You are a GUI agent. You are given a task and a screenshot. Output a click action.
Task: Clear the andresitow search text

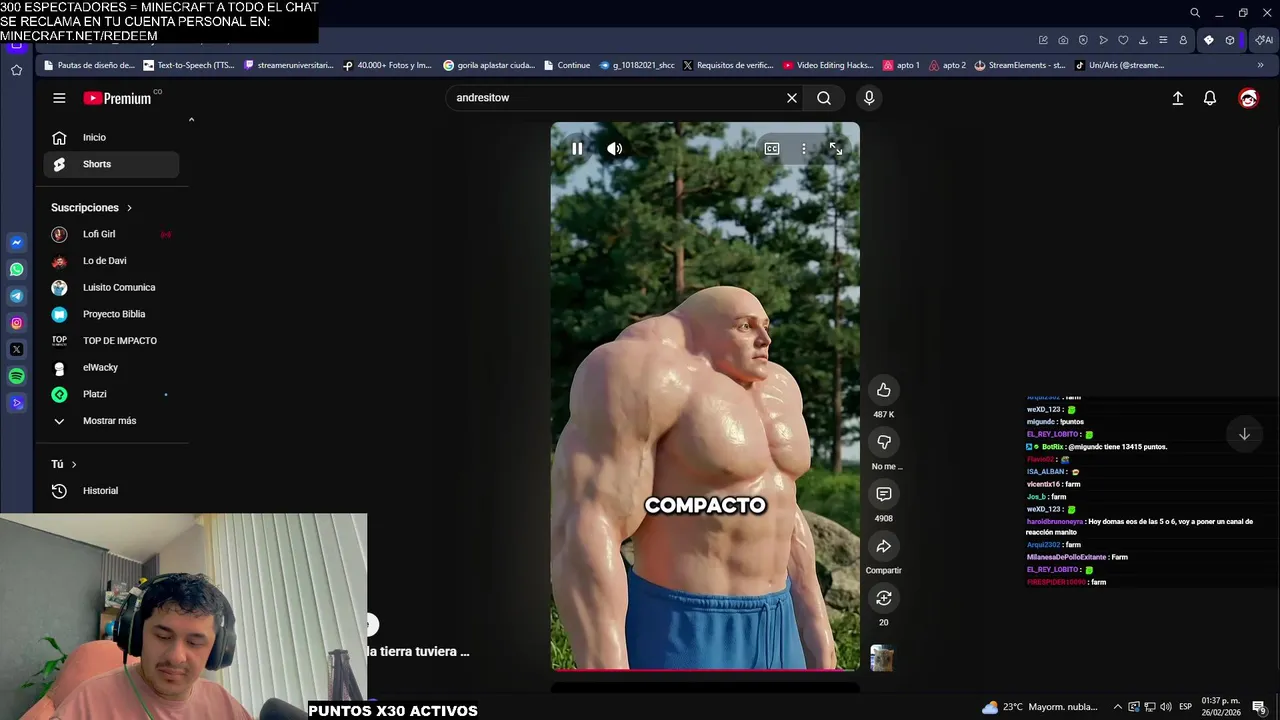tap(792, 98)
